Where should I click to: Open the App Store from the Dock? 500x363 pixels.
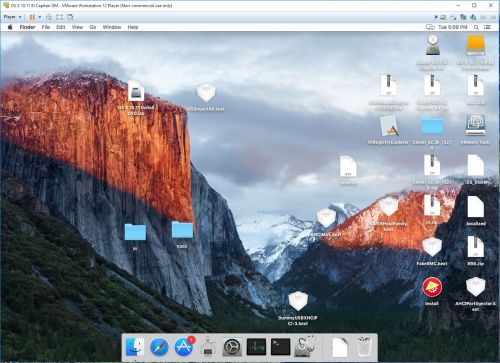pos(184,347)
